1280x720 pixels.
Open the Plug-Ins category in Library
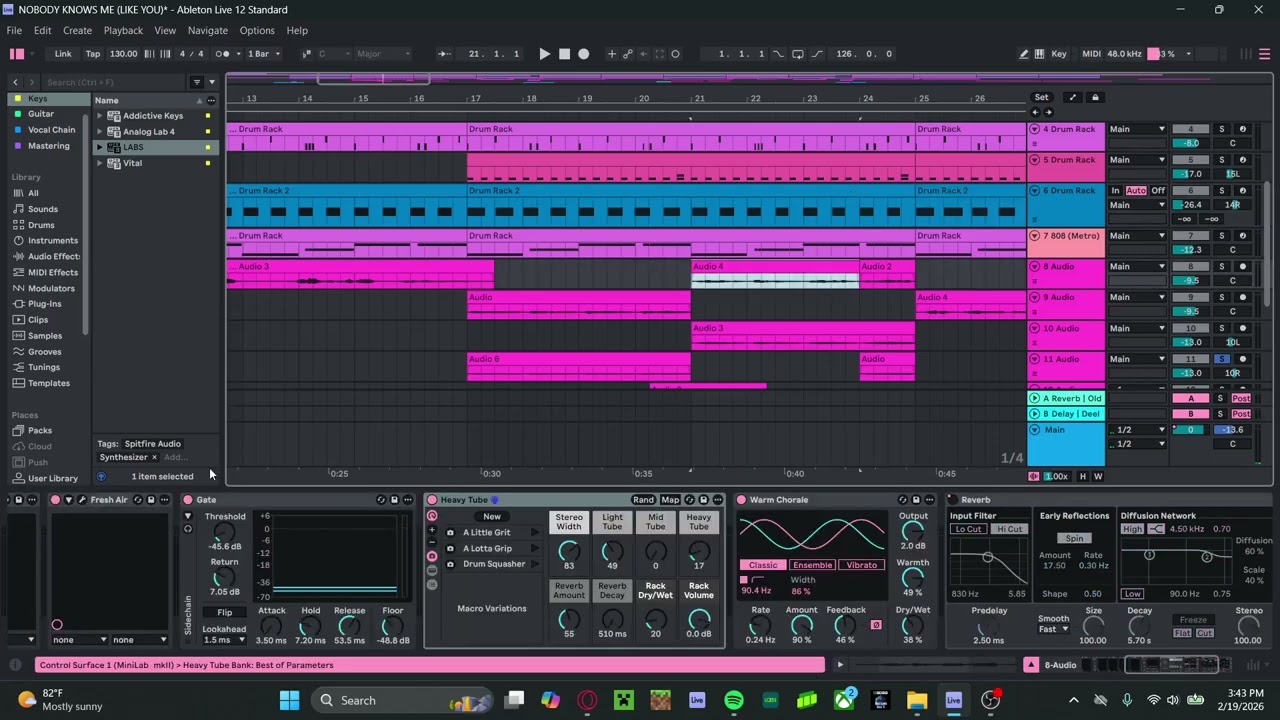pyautogui.click(x=45, y=304)
